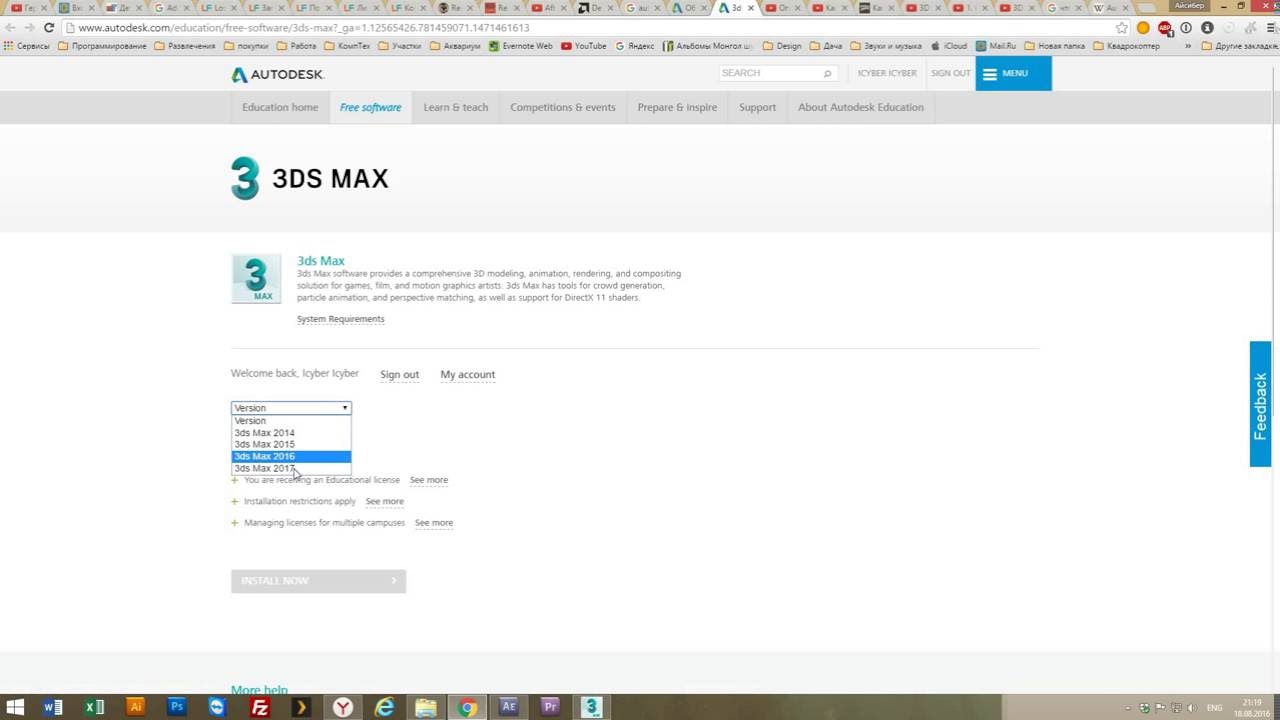Open the YouTube bookmark
Viewport: 1280px width, 720px height.
584,46
